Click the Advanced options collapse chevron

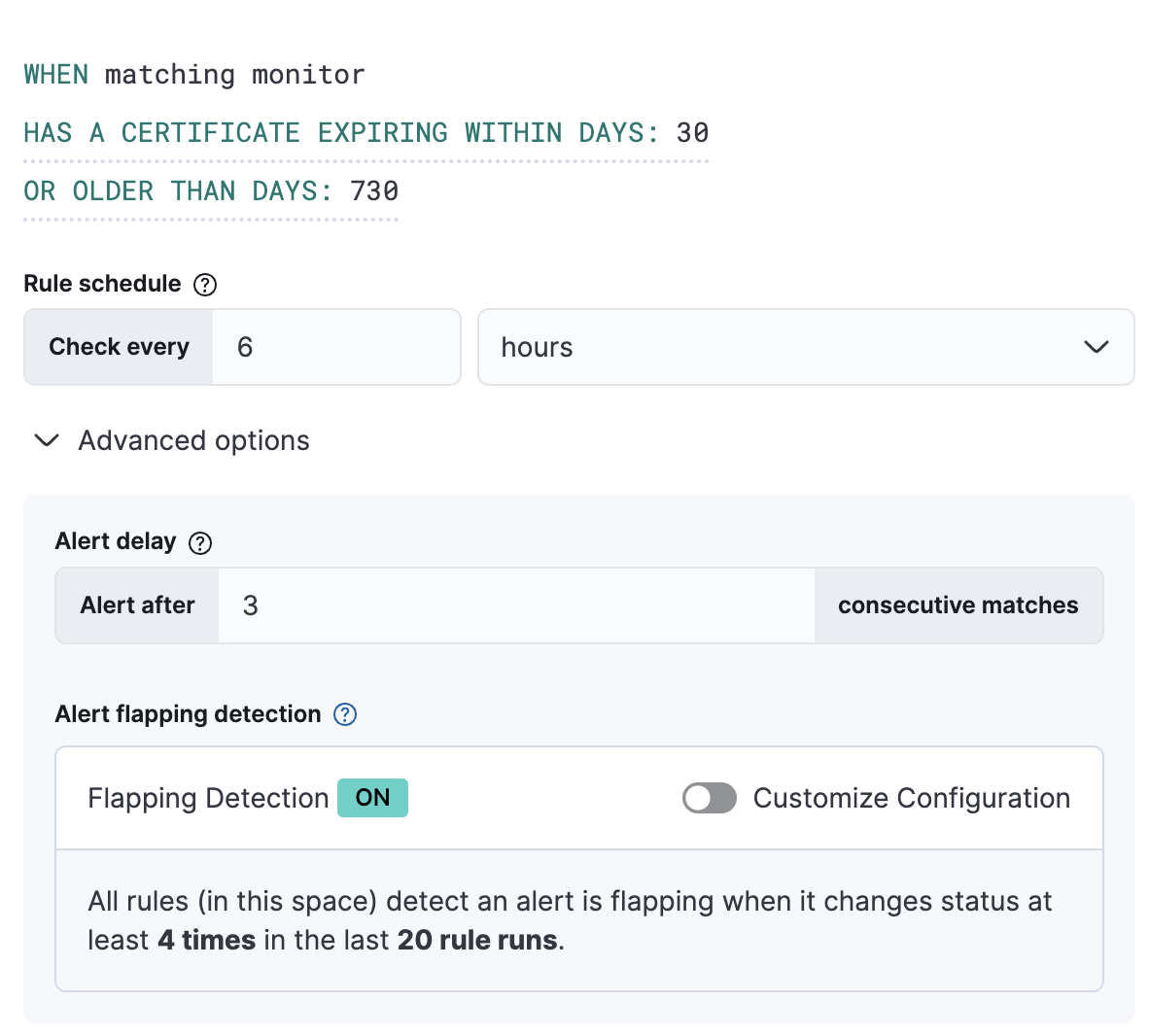point(46,440)
